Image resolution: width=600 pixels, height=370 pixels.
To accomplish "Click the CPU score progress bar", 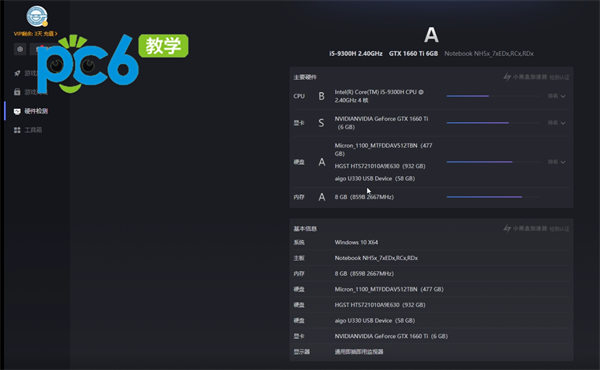I will [493, 96].
